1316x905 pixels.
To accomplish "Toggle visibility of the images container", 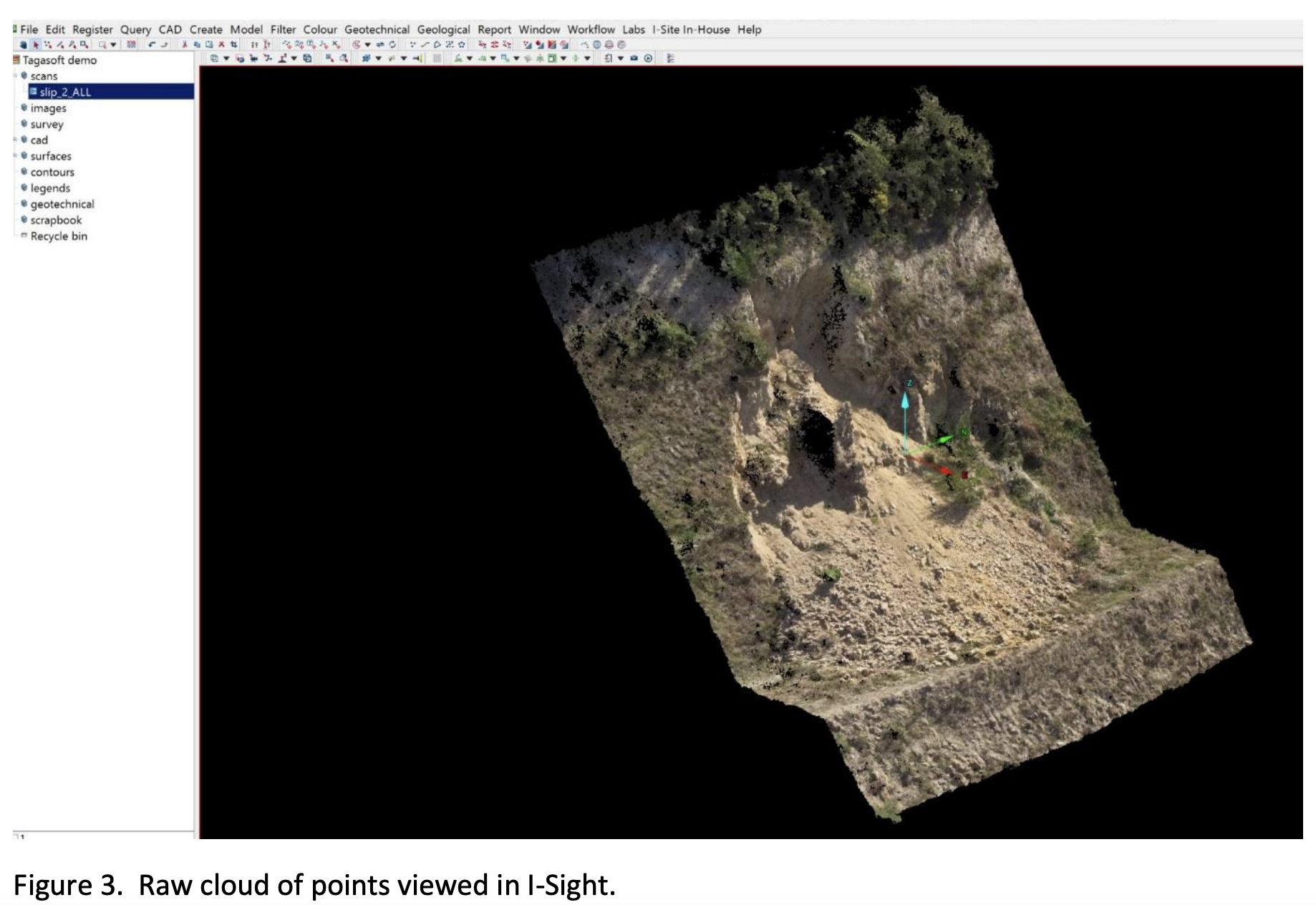I will pos(24,108).
